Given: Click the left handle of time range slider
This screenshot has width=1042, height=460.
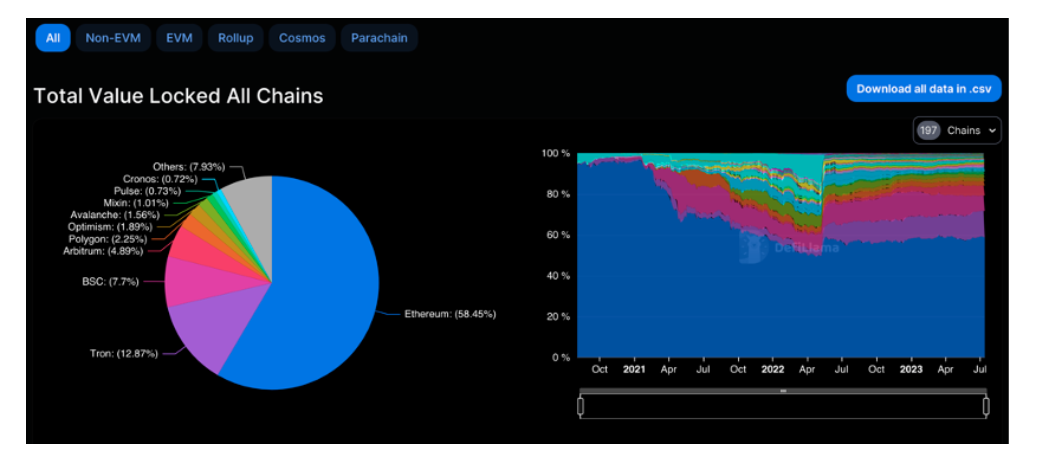Looking at the screenshot, I should [581, 406].
